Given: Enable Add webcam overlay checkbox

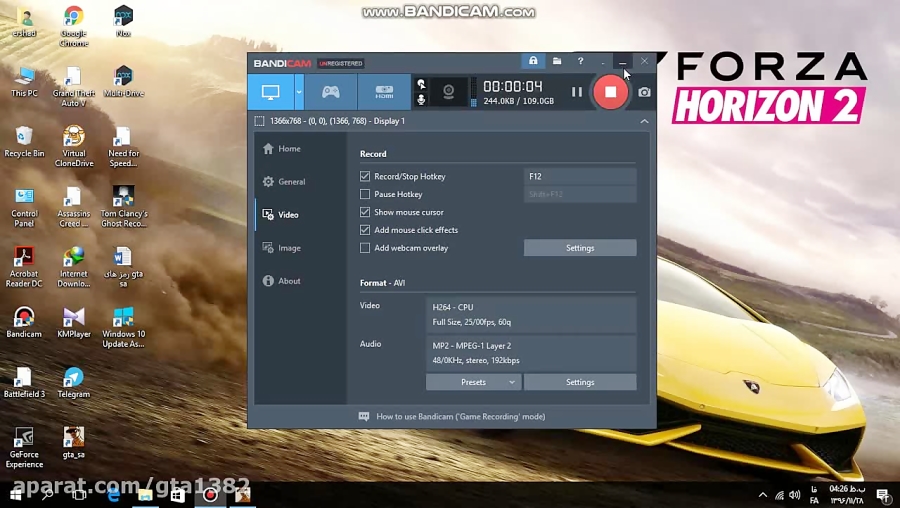Looking at the screenshot, I should point(364,248).
